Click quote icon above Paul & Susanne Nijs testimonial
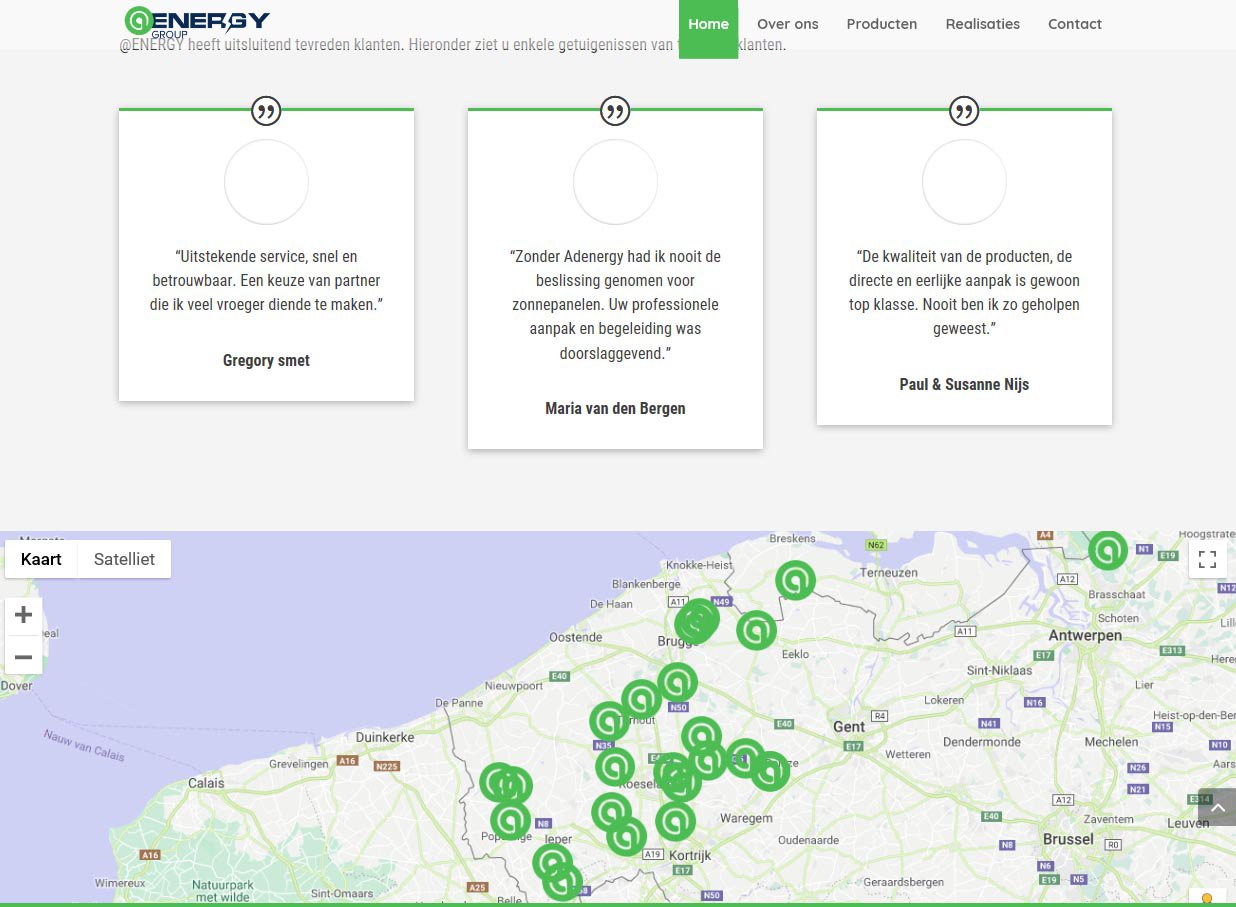Screen dimensions: 1236x907 click(964, 111)
